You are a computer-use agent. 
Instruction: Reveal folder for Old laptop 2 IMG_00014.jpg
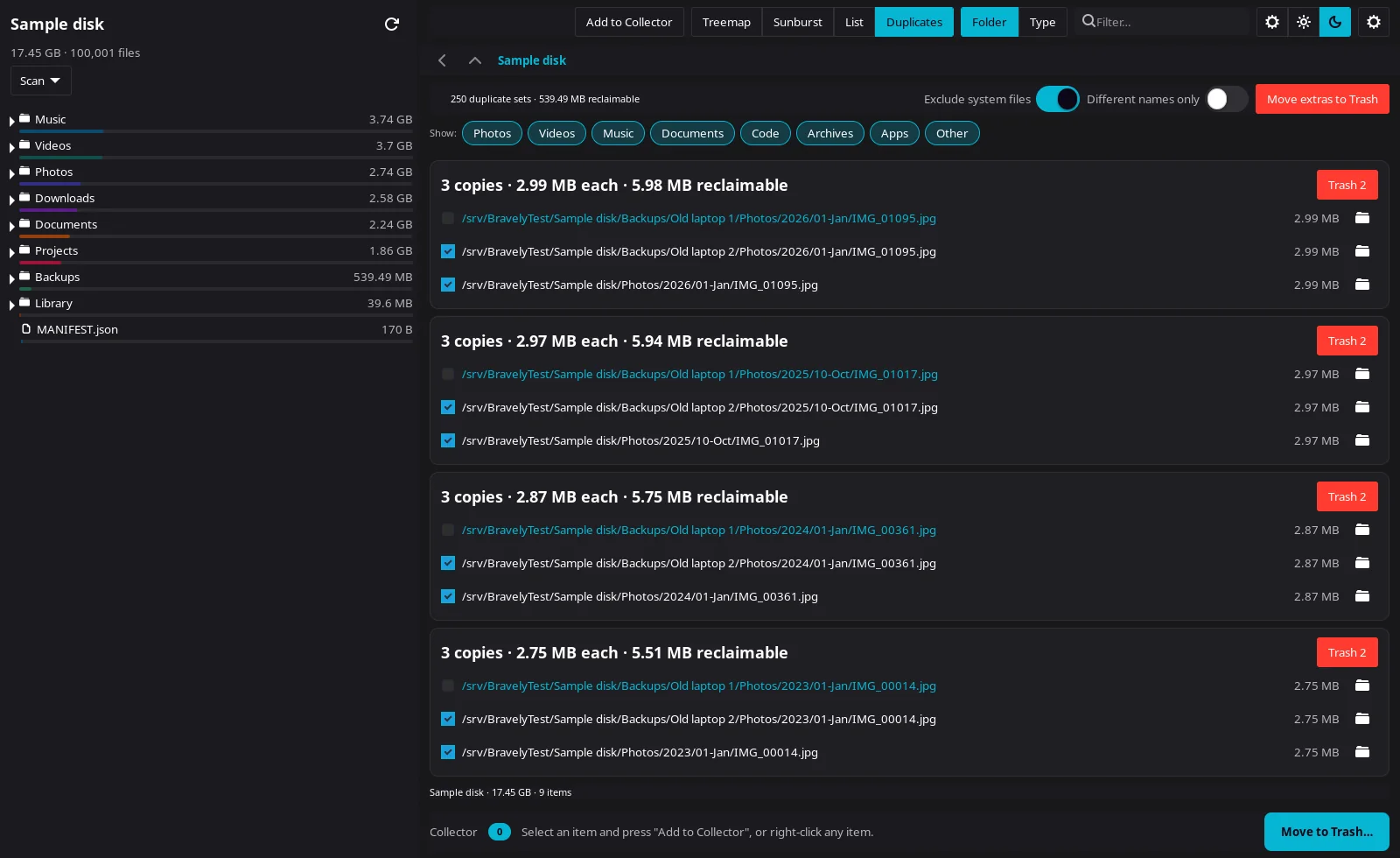tap(1362, 719)
